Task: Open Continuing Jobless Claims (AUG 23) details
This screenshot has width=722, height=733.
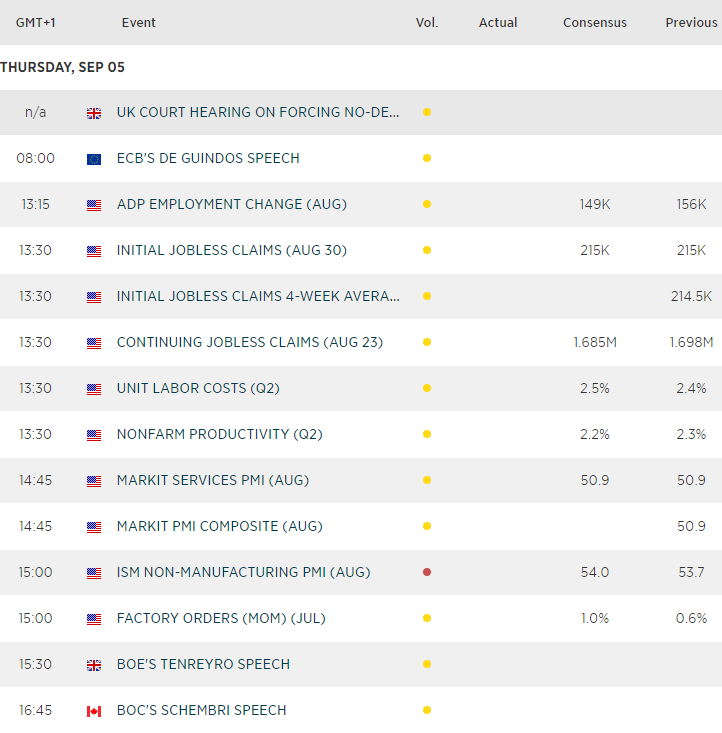Action: point(249,342)
